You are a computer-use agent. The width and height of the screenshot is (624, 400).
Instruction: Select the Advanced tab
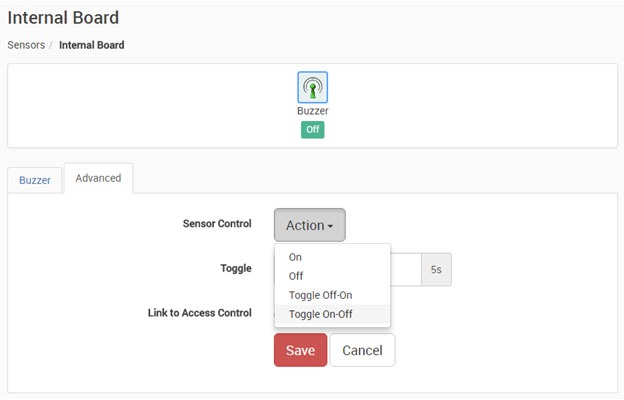98,178
